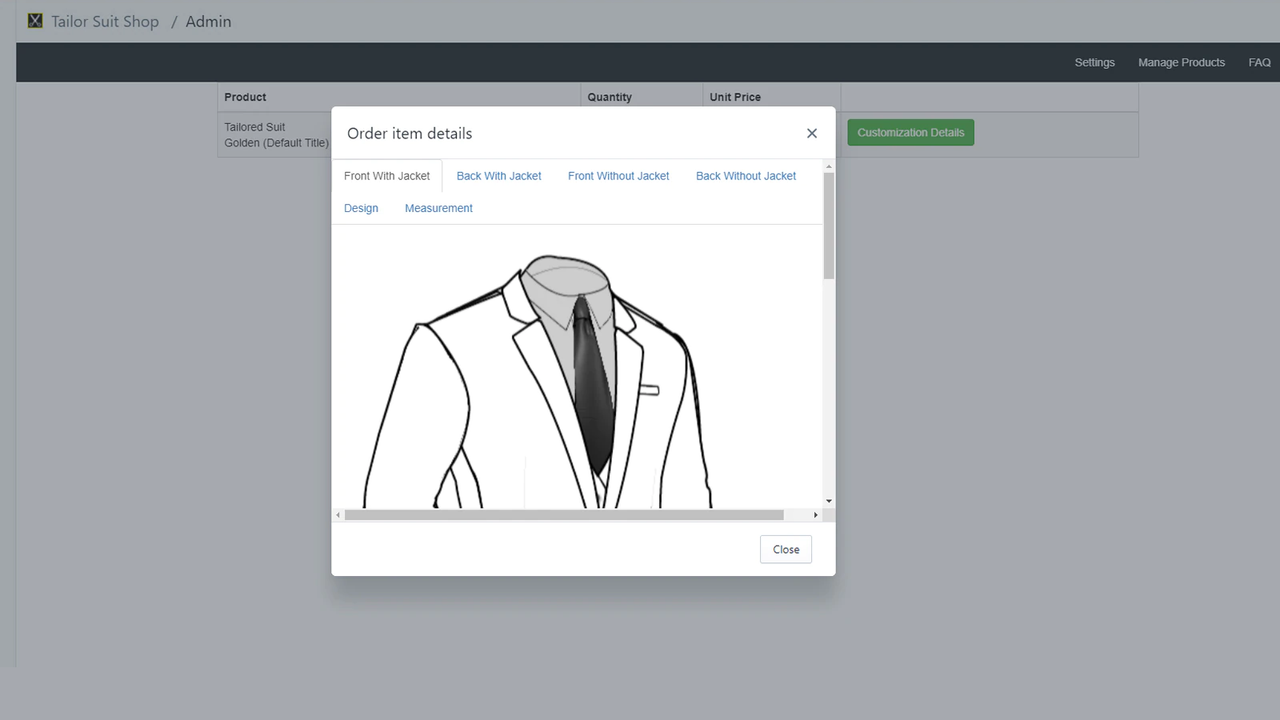
Task: Click the vertical scrollbar up arrow
Action: point(829,165)
